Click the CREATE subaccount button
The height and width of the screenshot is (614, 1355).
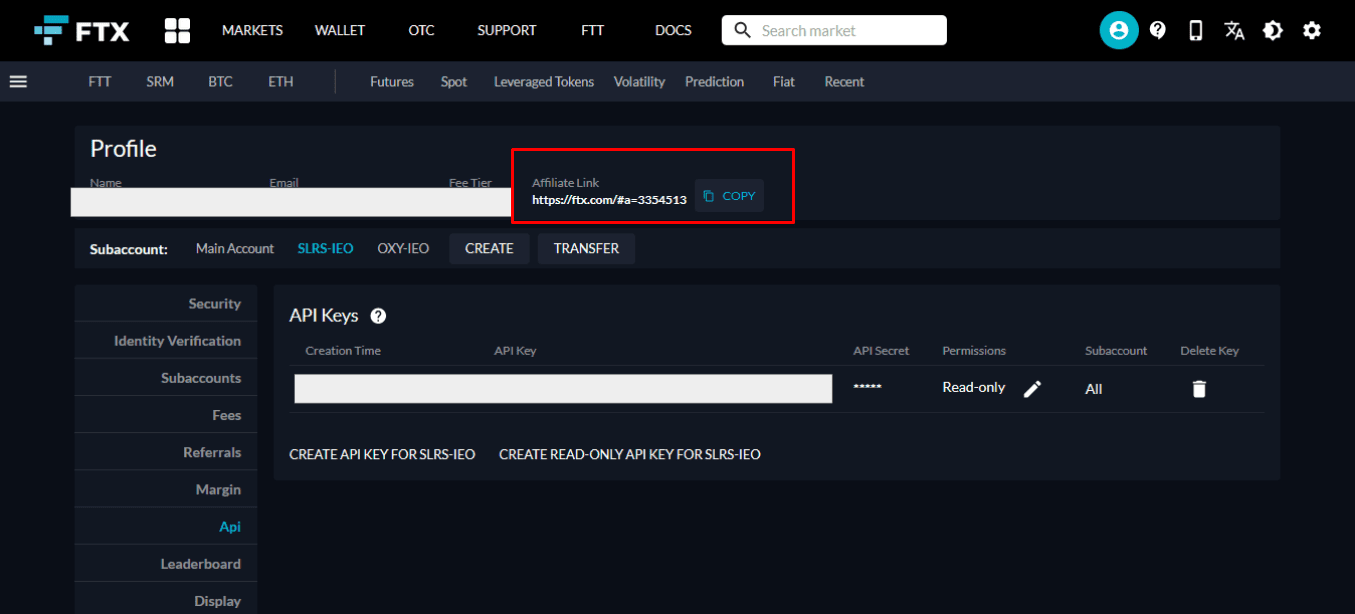click(x=489, y=248)
